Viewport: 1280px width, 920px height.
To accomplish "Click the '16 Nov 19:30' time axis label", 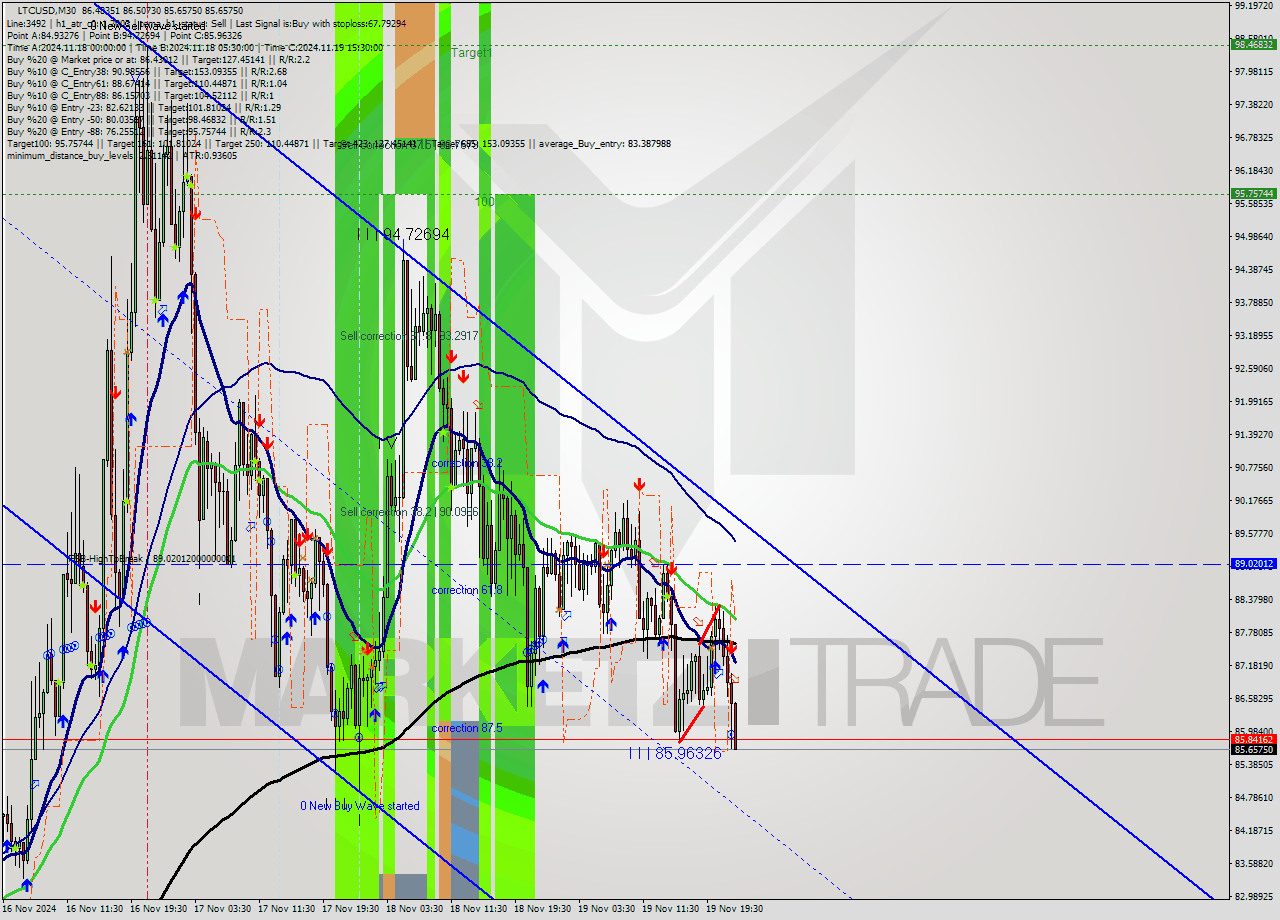I will (x=160, y=909).
